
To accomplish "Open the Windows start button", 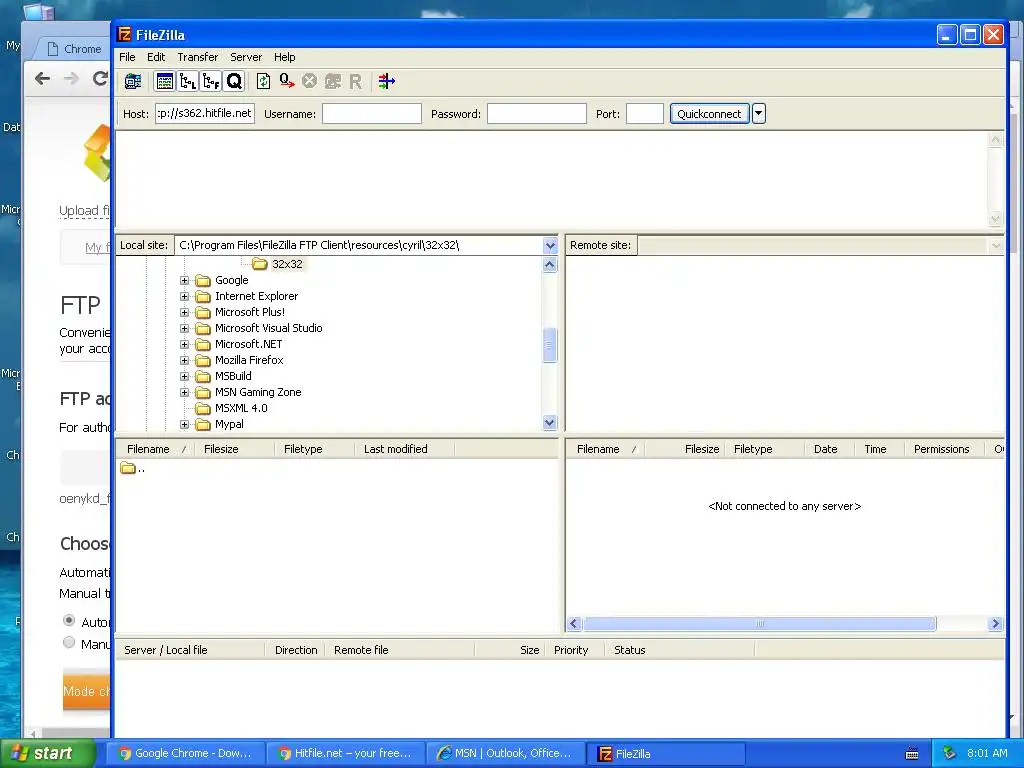I will pos(47,754).
